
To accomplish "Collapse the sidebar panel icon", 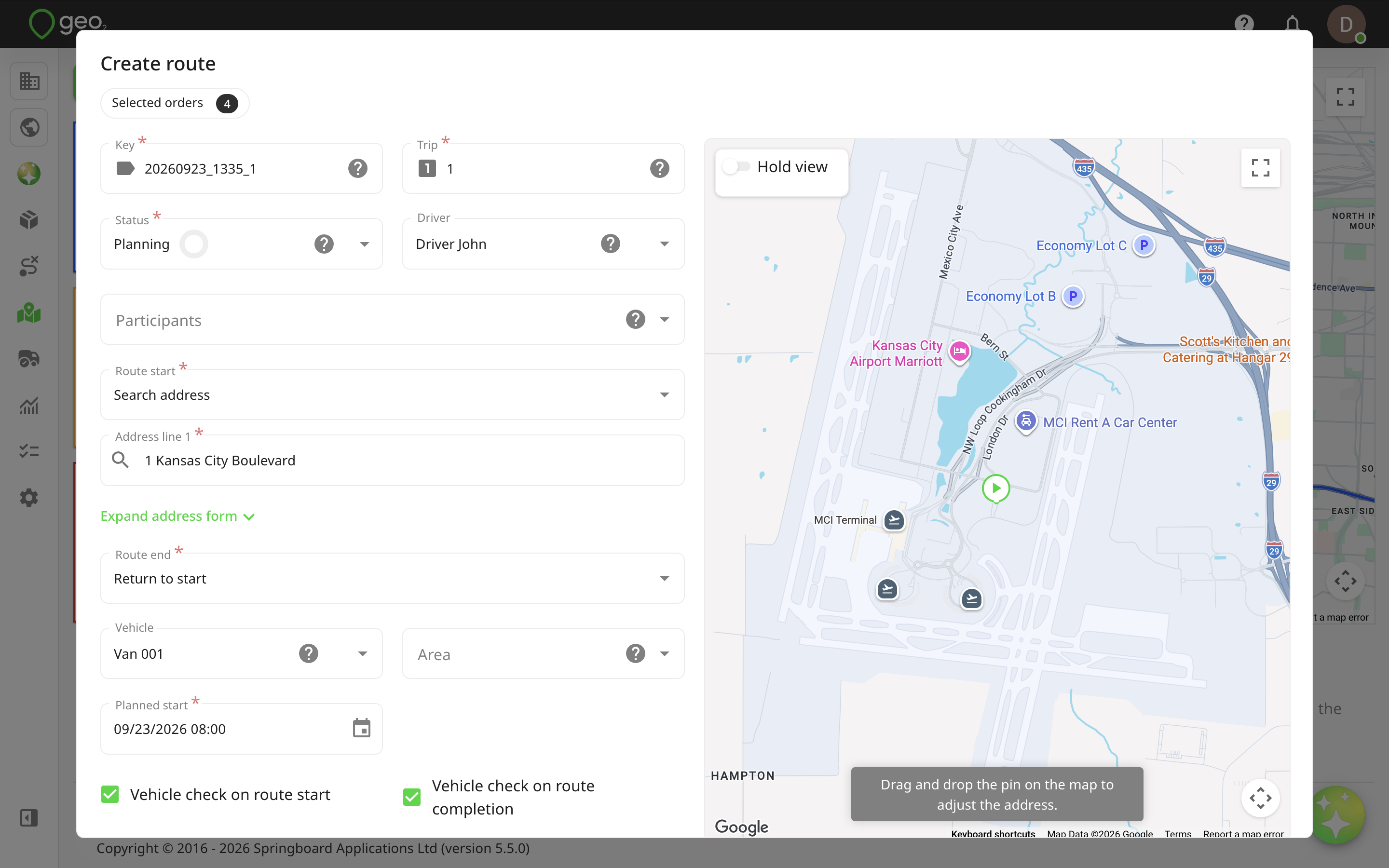I will click(29, 817).
